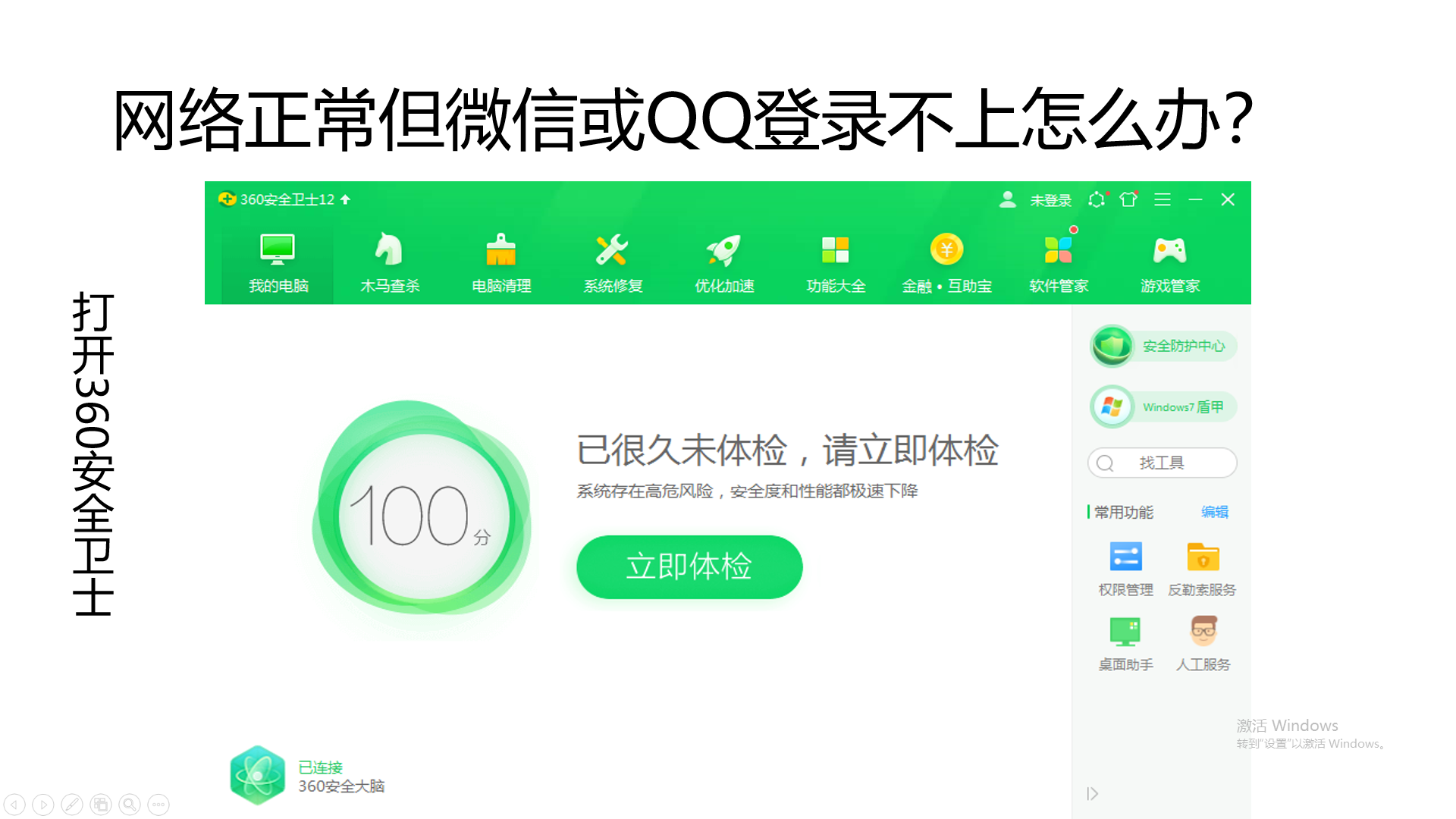1456x819 pixels.
Task: Open the 软件管家 software manager icon
Action: [1058, 250]
